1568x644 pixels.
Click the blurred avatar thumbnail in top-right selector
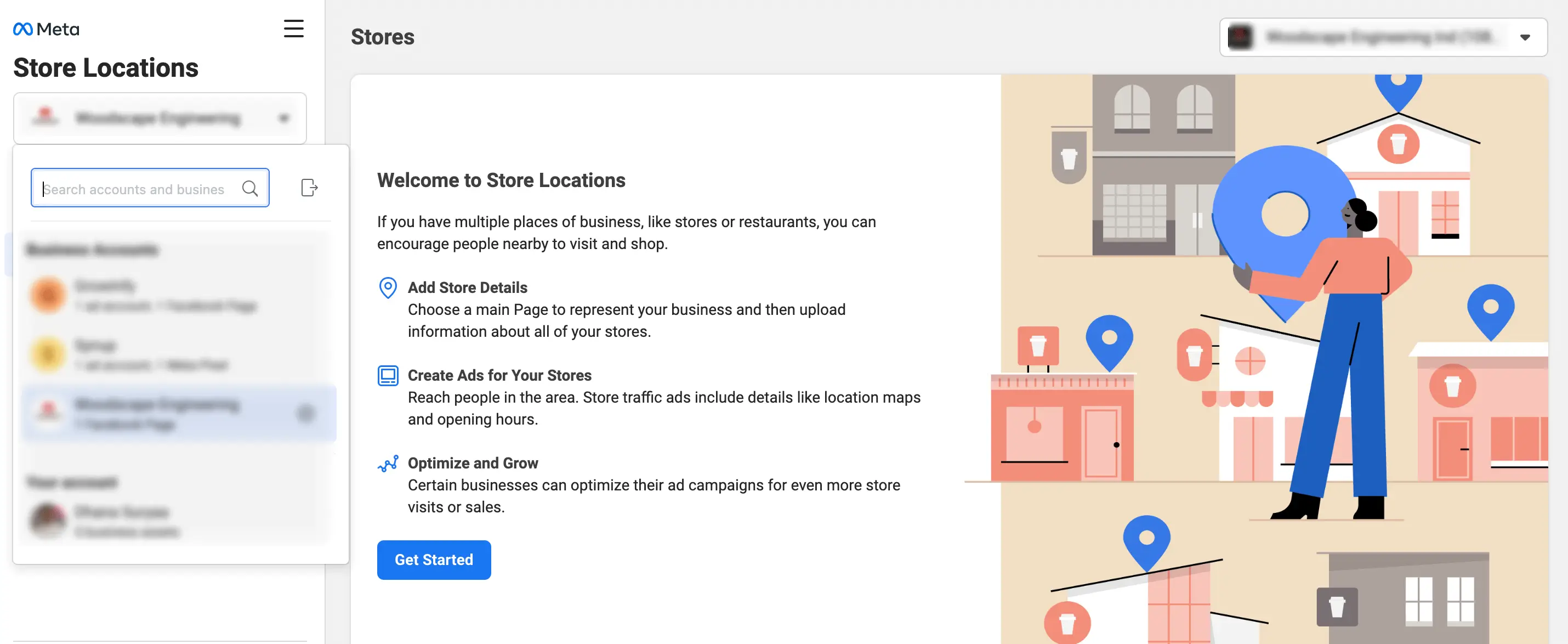tap(1241, 37)
